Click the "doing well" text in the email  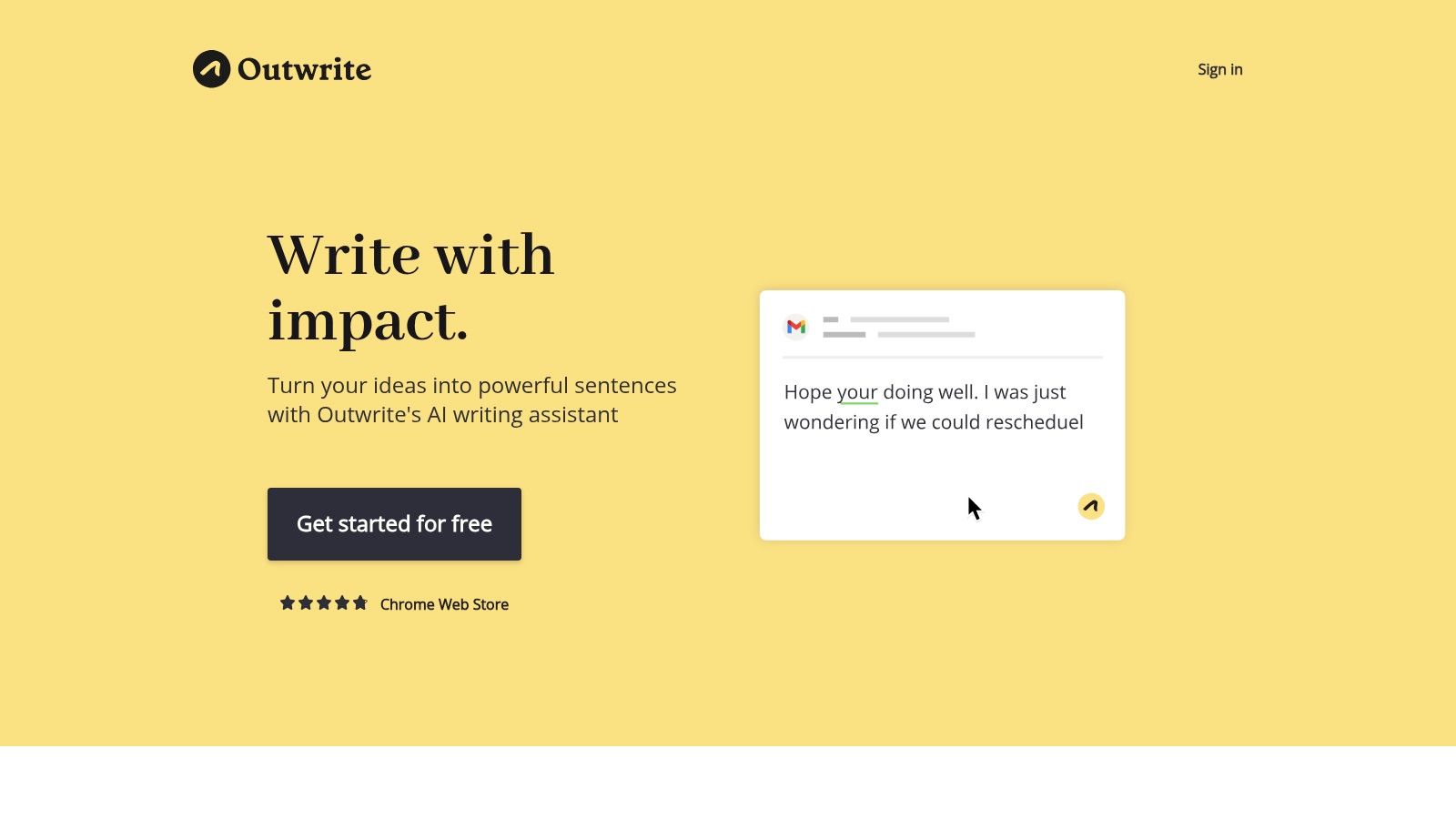pyautogui.click(x=930, y=392)
